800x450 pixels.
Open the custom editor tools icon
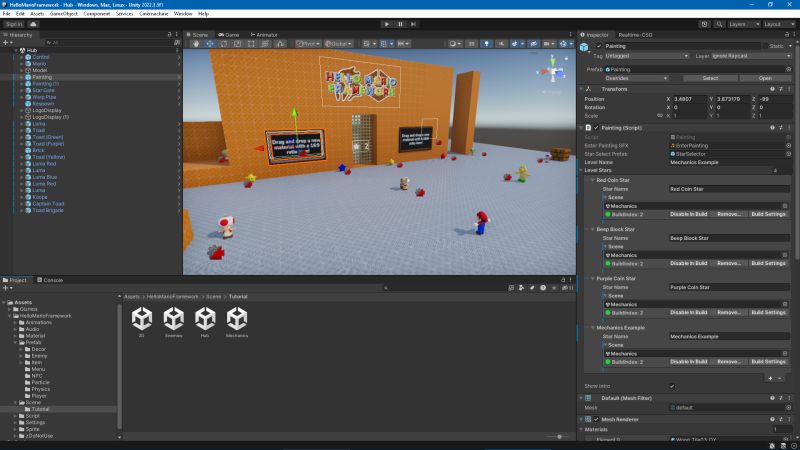coord(280,44)
